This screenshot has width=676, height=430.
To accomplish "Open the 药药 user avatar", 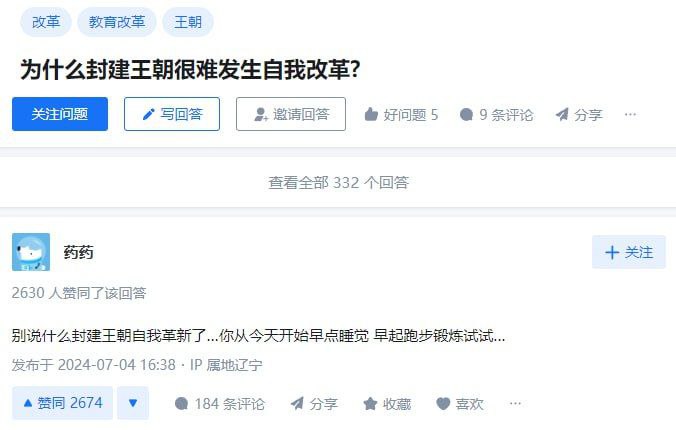I will point(31,252).
